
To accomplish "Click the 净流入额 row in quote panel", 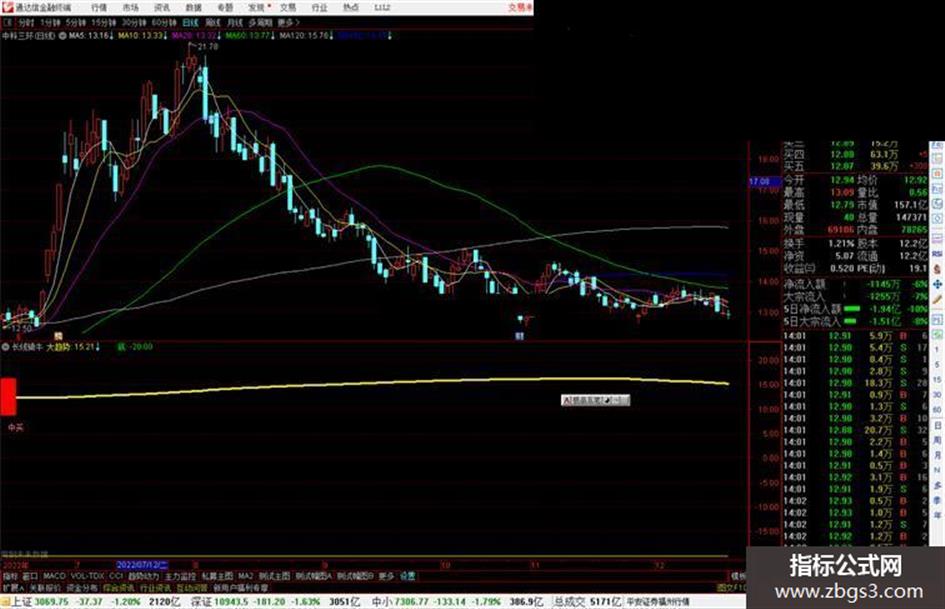I will [855, 283].
